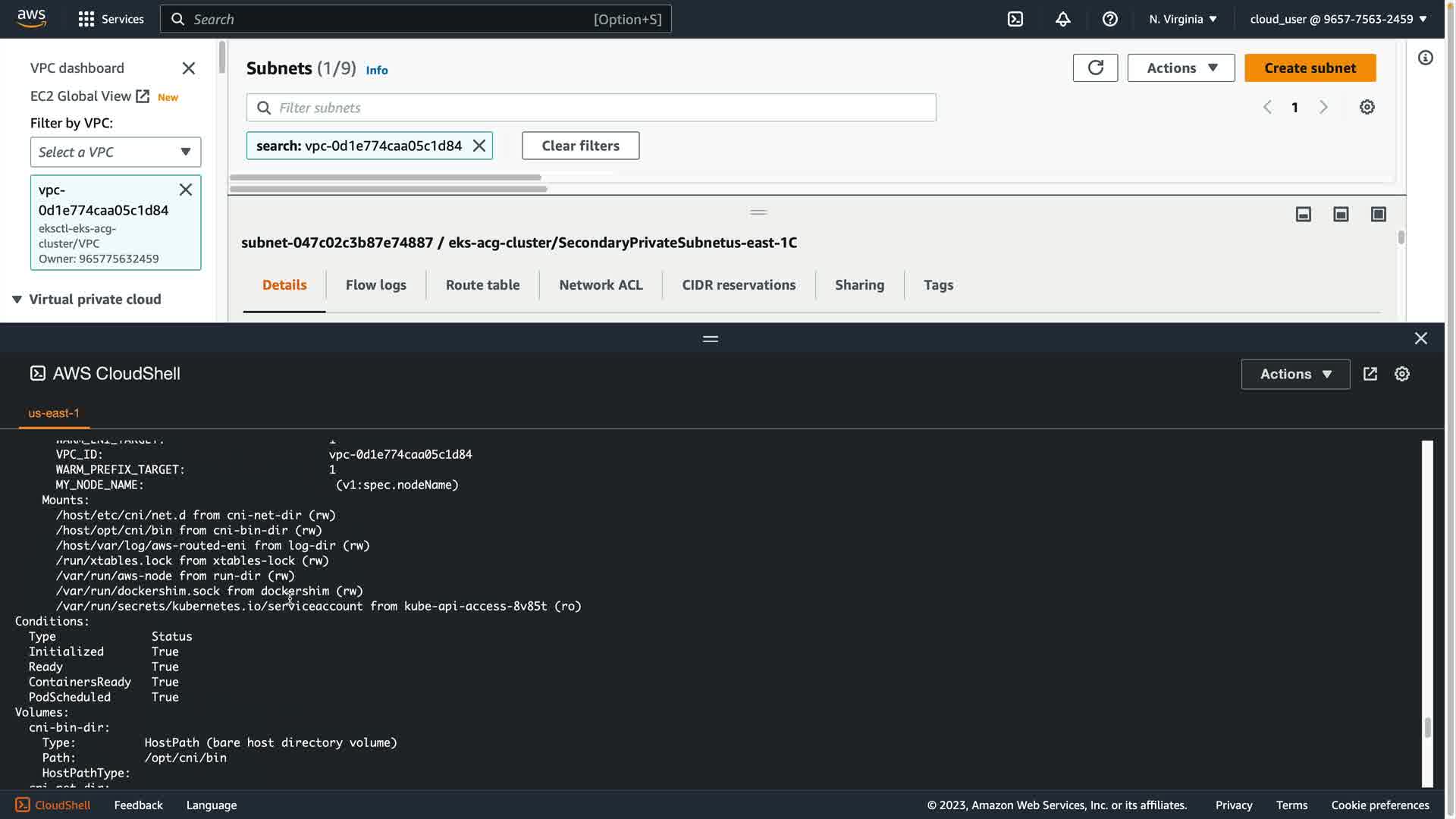Open the subnets Actions dropdown

coord(1181,67)
